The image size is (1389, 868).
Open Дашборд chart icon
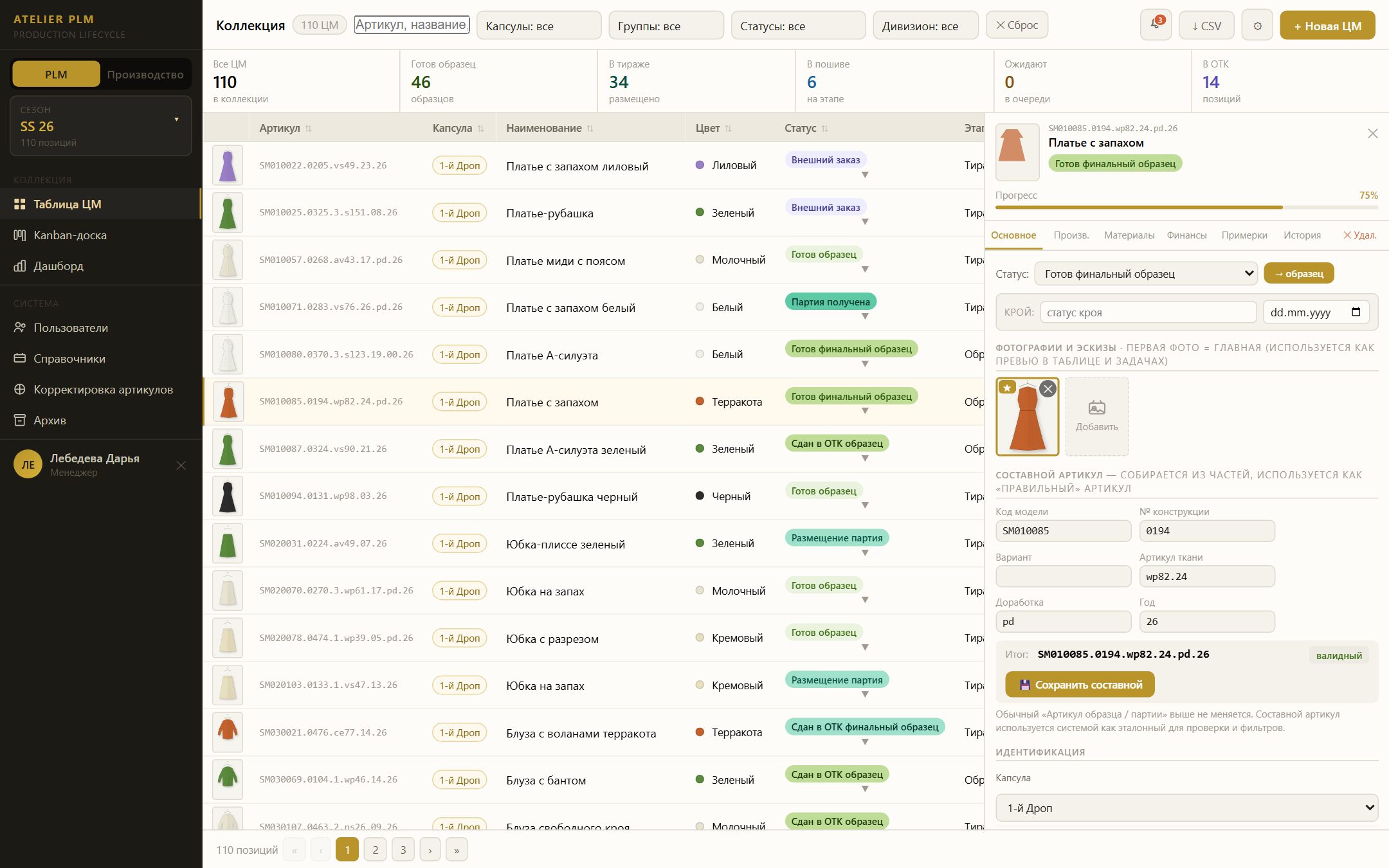pyautogui.click(x=20, y=266)
